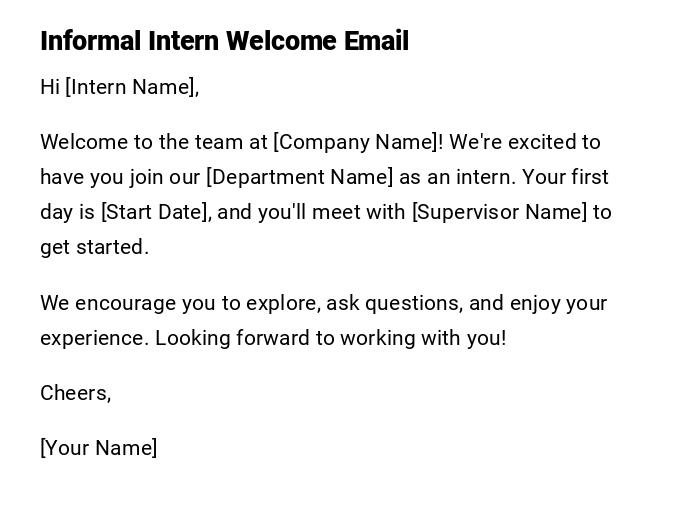This screenshot has width=700, height=510.
Task: Click the "Cheers," sign-off line
Action: click(75, 393)
